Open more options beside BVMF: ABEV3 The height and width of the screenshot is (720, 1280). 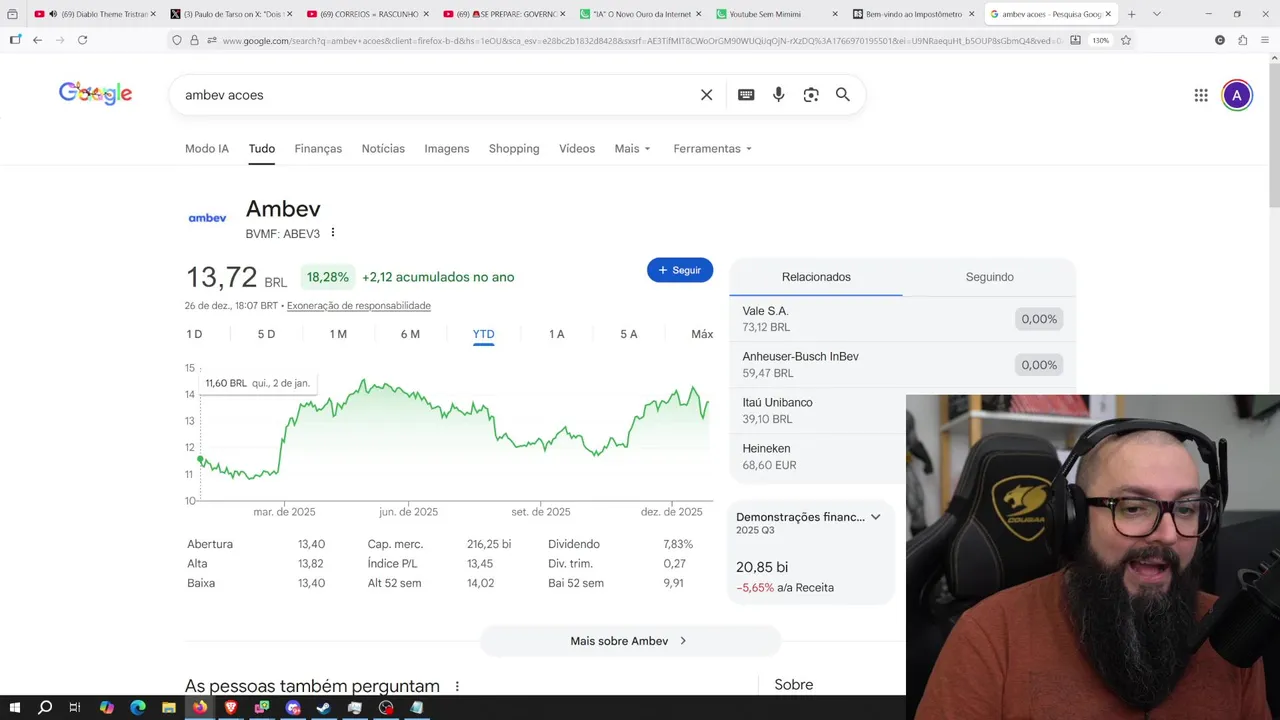click(333, 233)
